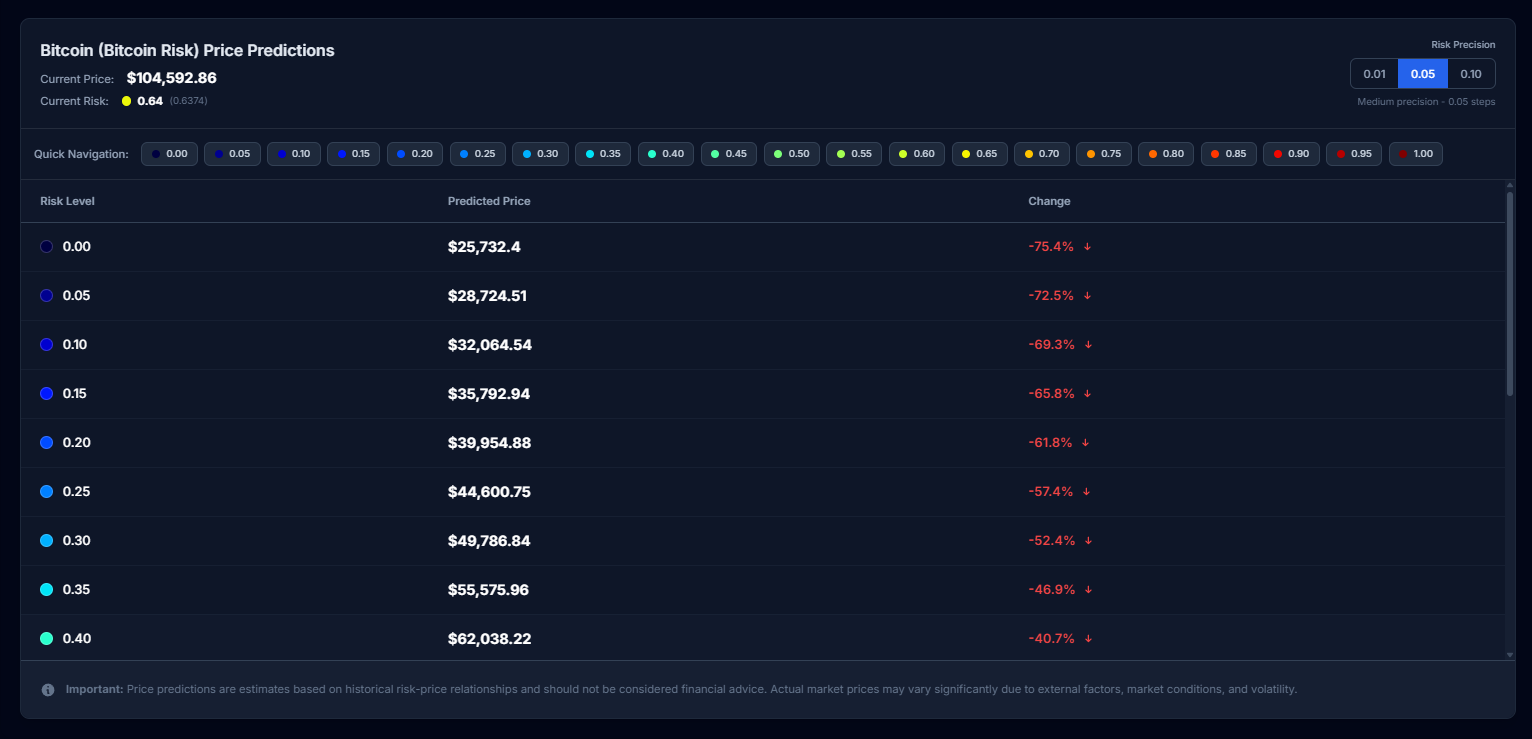Click the down arrow next to -52.4%
1532x739 pixels.
(1088, 541)
